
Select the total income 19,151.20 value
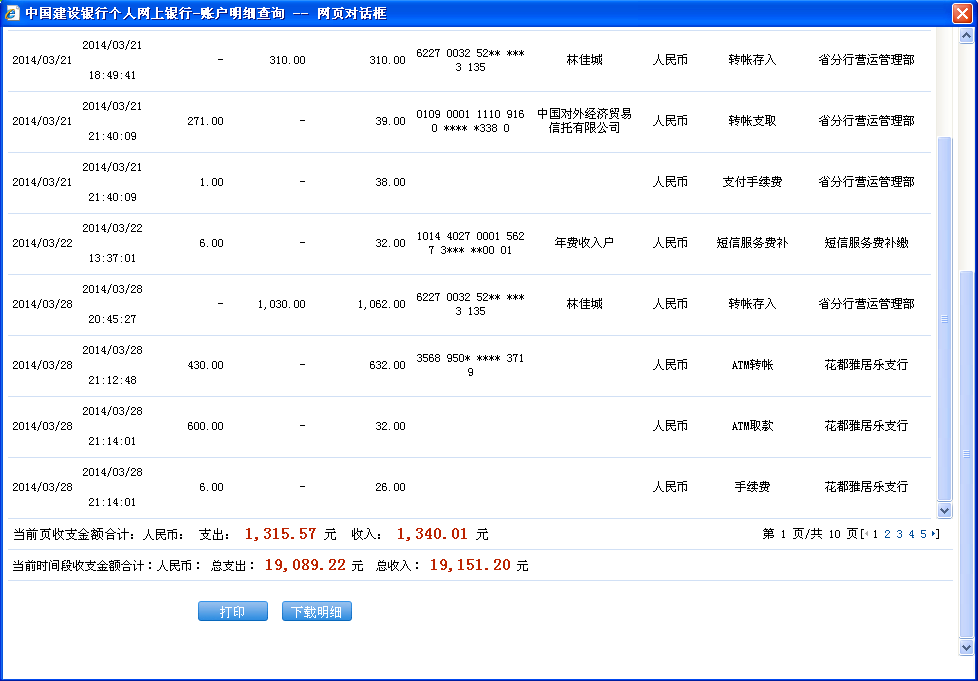click(470, 566)
